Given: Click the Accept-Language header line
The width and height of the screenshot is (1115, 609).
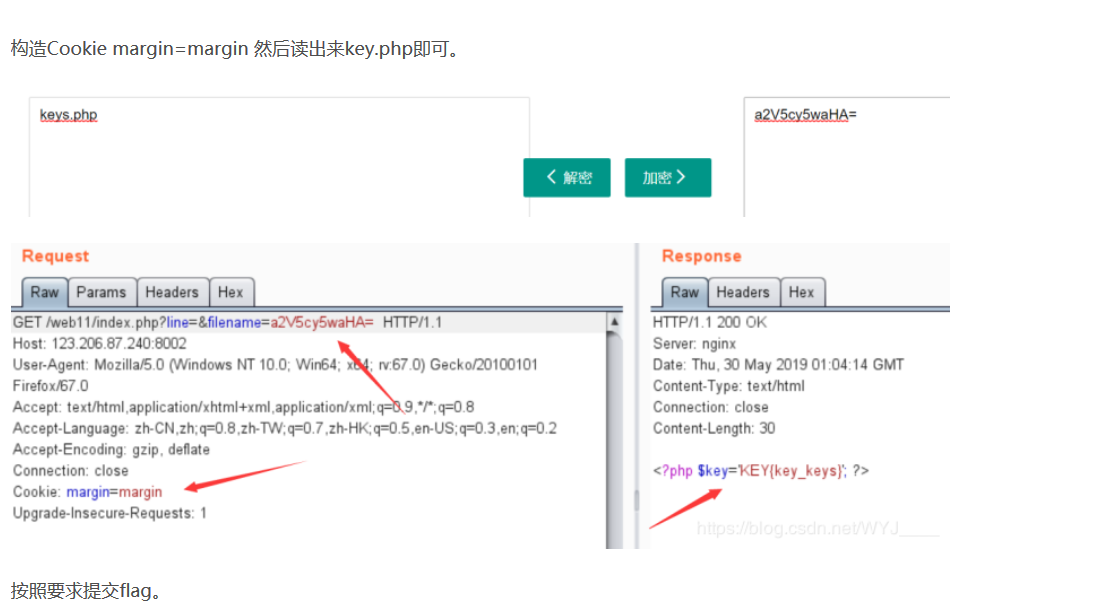Looking at the screenshot, I should point(284,428).
